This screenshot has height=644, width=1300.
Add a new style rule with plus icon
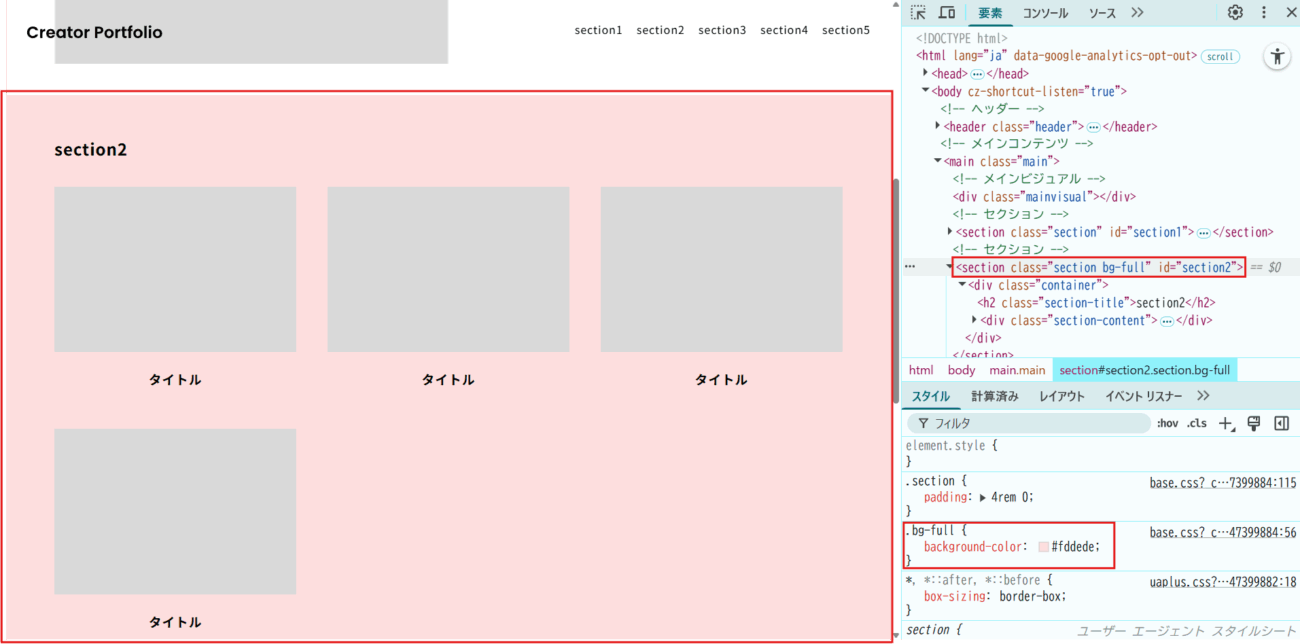click(1226, 424)
